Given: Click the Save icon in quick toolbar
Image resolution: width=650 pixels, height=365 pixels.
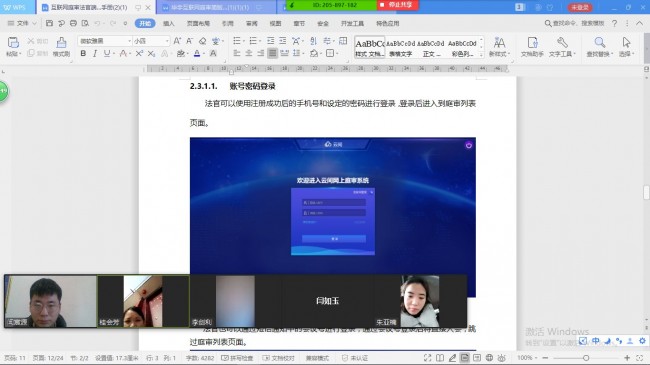Looking at the screenshot, I should click(x=49, y=23).
